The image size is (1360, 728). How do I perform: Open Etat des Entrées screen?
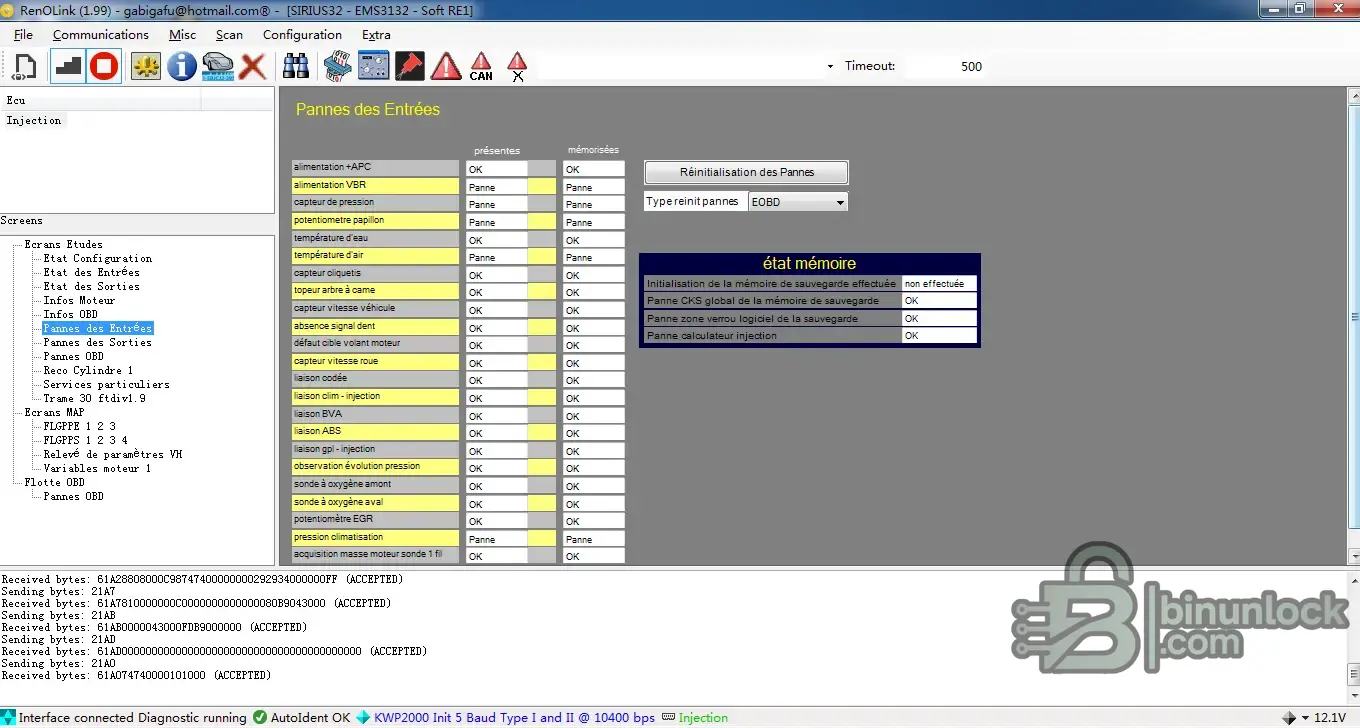click(x=91, y=272)
